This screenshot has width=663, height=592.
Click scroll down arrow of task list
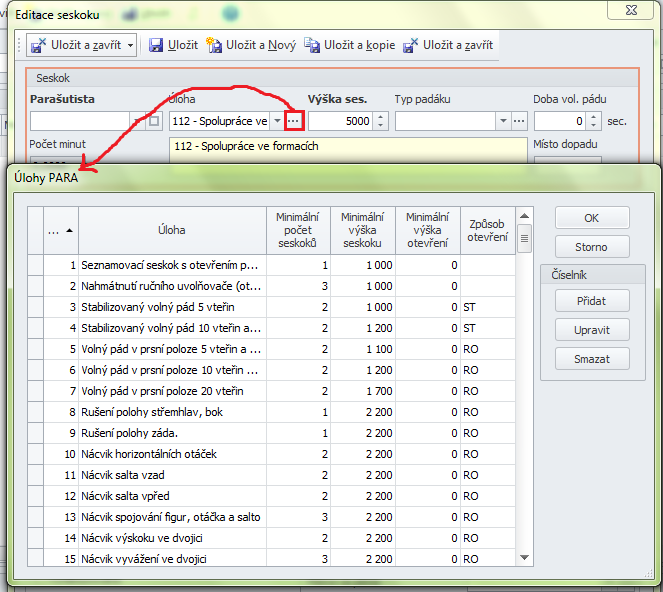pyautogui.click(x=524, y=558)
